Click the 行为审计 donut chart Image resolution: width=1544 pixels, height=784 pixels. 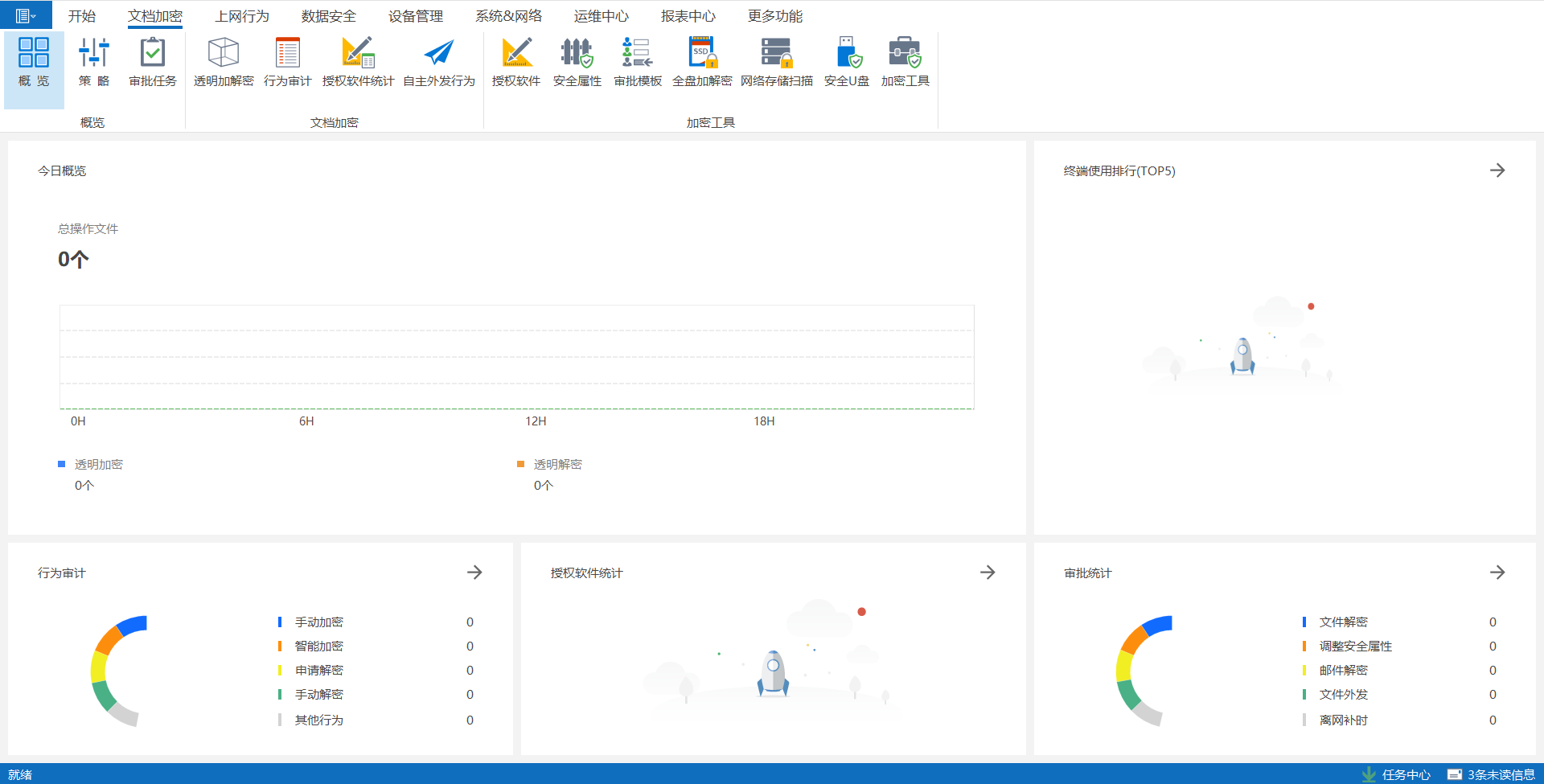[118, 671]
